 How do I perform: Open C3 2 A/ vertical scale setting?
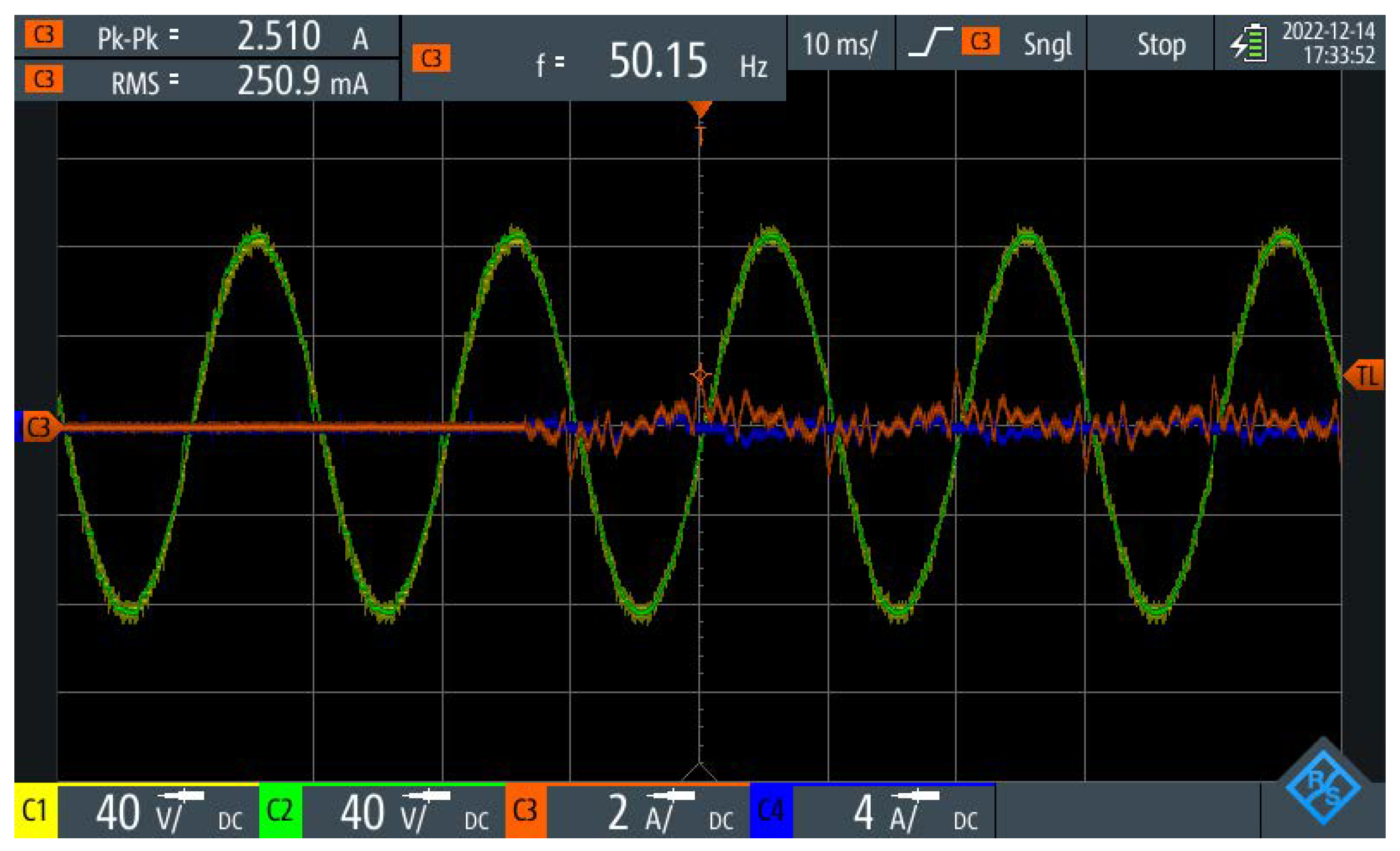pos(640,813)
